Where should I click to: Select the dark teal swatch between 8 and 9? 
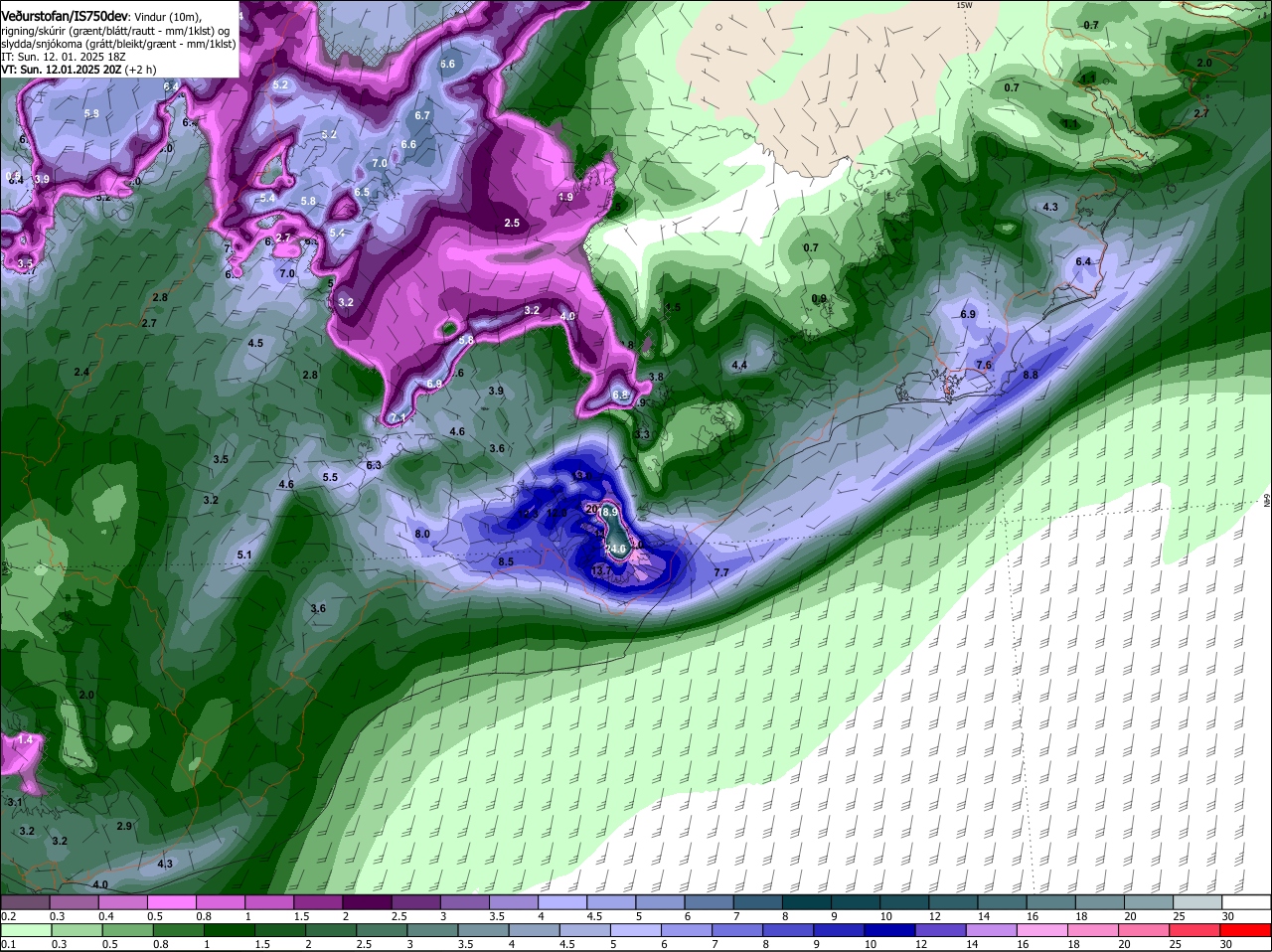click(807, 902)
